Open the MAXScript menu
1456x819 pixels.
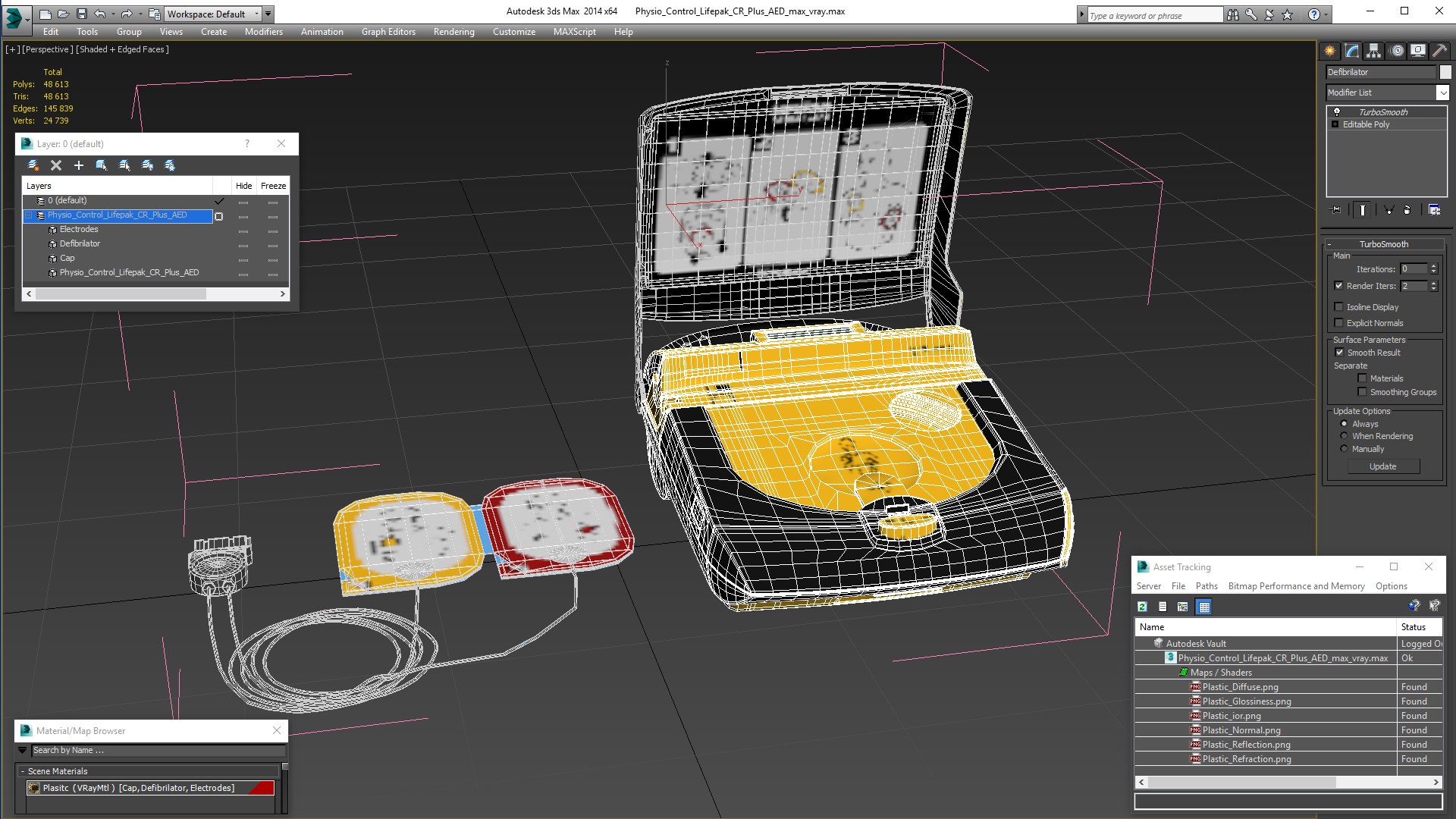coord(574,32)
